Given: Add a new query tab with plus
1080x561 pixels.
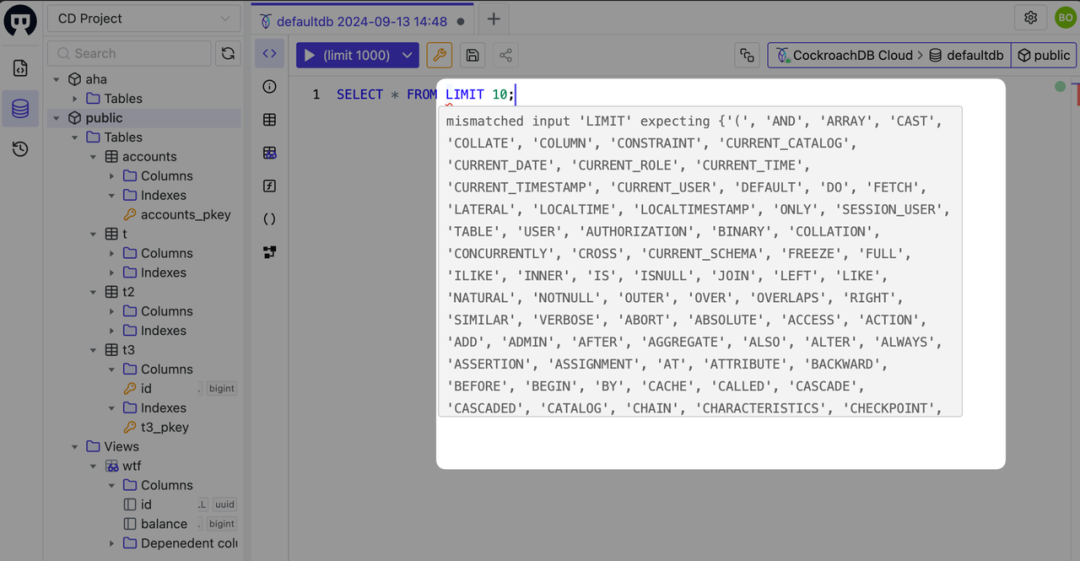Looking at the screenshot, I should [493, 19].
